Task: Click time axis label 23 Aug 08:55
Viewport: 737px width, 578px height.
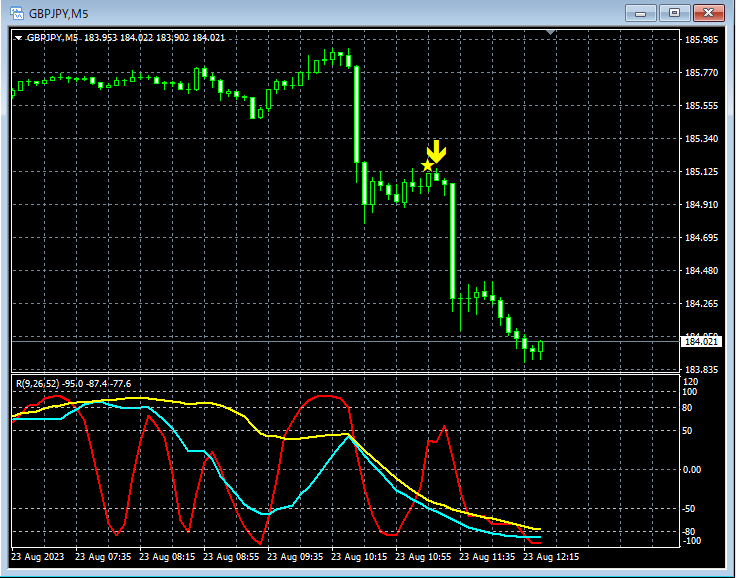Action: [231, 557]
